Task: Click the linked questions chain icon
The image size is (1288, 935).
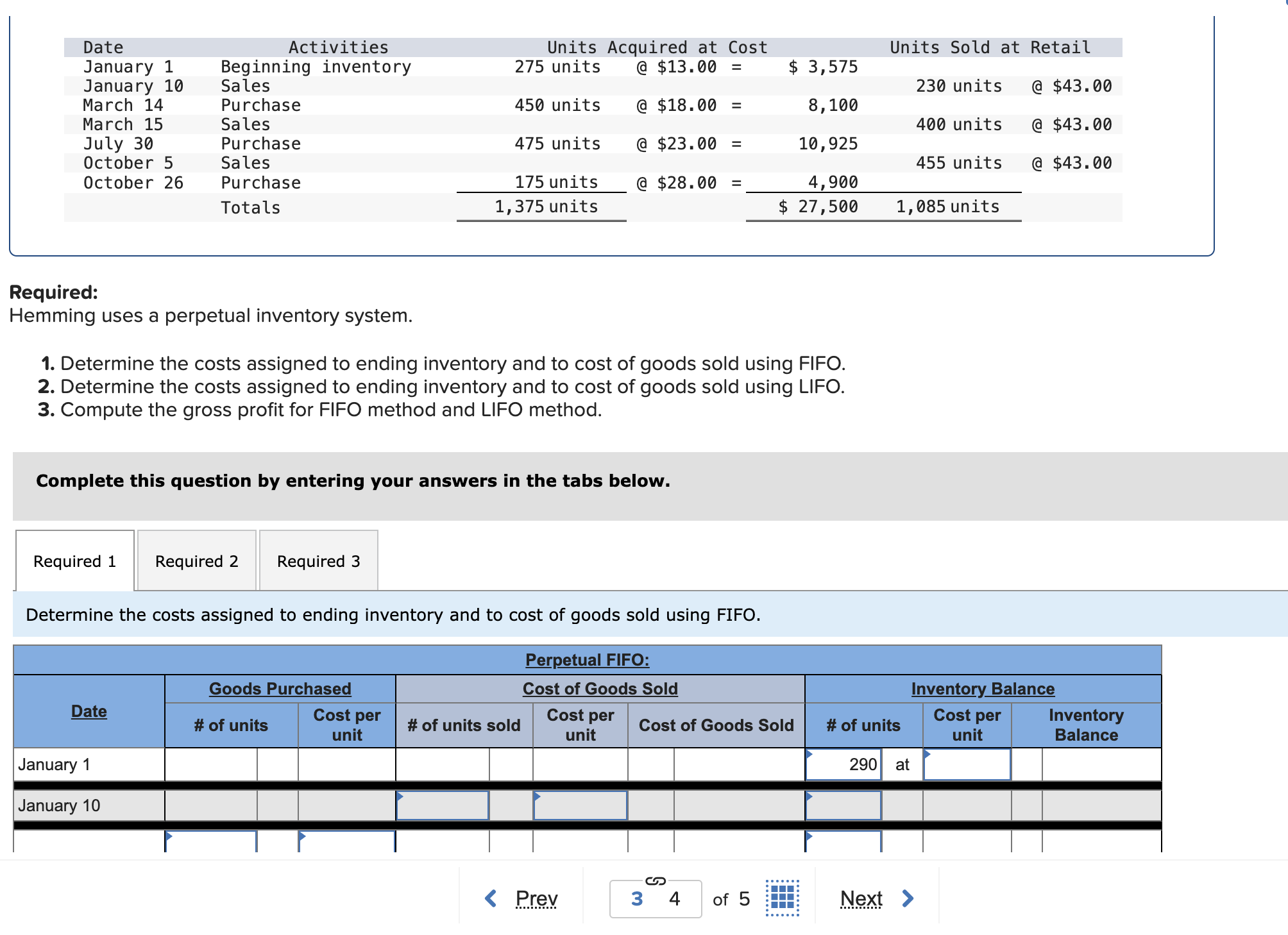Action: click(x=655, y=880)
